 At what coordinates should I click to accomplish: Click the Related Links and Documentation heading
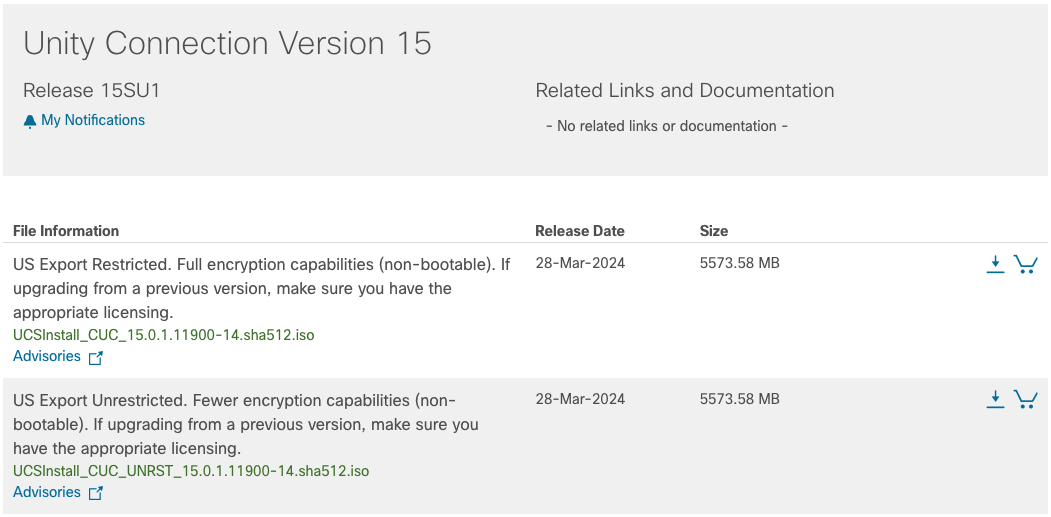click(685, 91)
